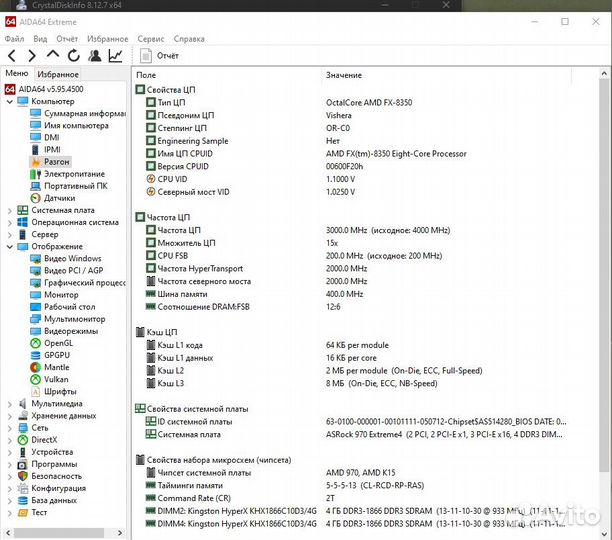Open the Сервис menu
This screenshot has width=612, height=540.
(151, 39)
